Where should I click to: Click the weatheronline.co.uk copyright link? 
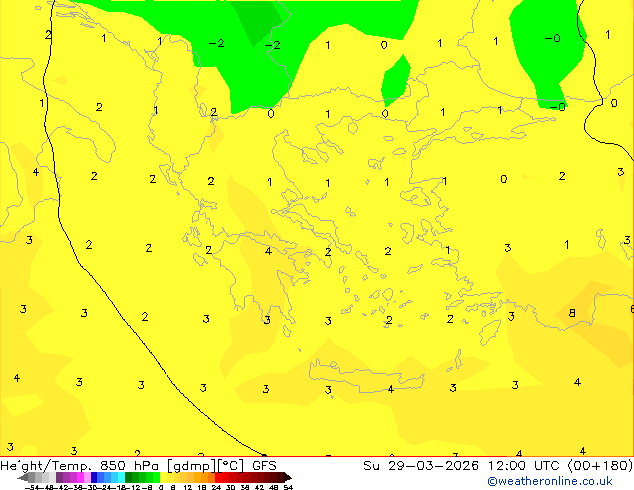(x=550, y=481)
